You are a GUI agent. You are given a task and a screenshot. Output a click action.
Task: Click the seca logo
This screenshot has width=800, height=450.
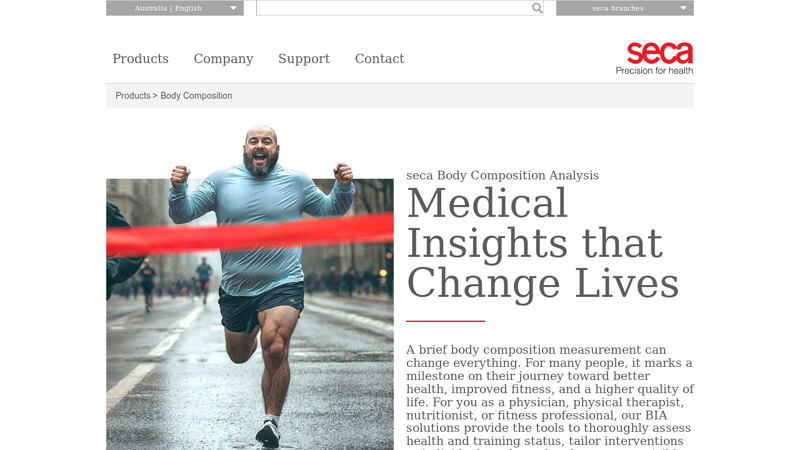click(660, 53)
